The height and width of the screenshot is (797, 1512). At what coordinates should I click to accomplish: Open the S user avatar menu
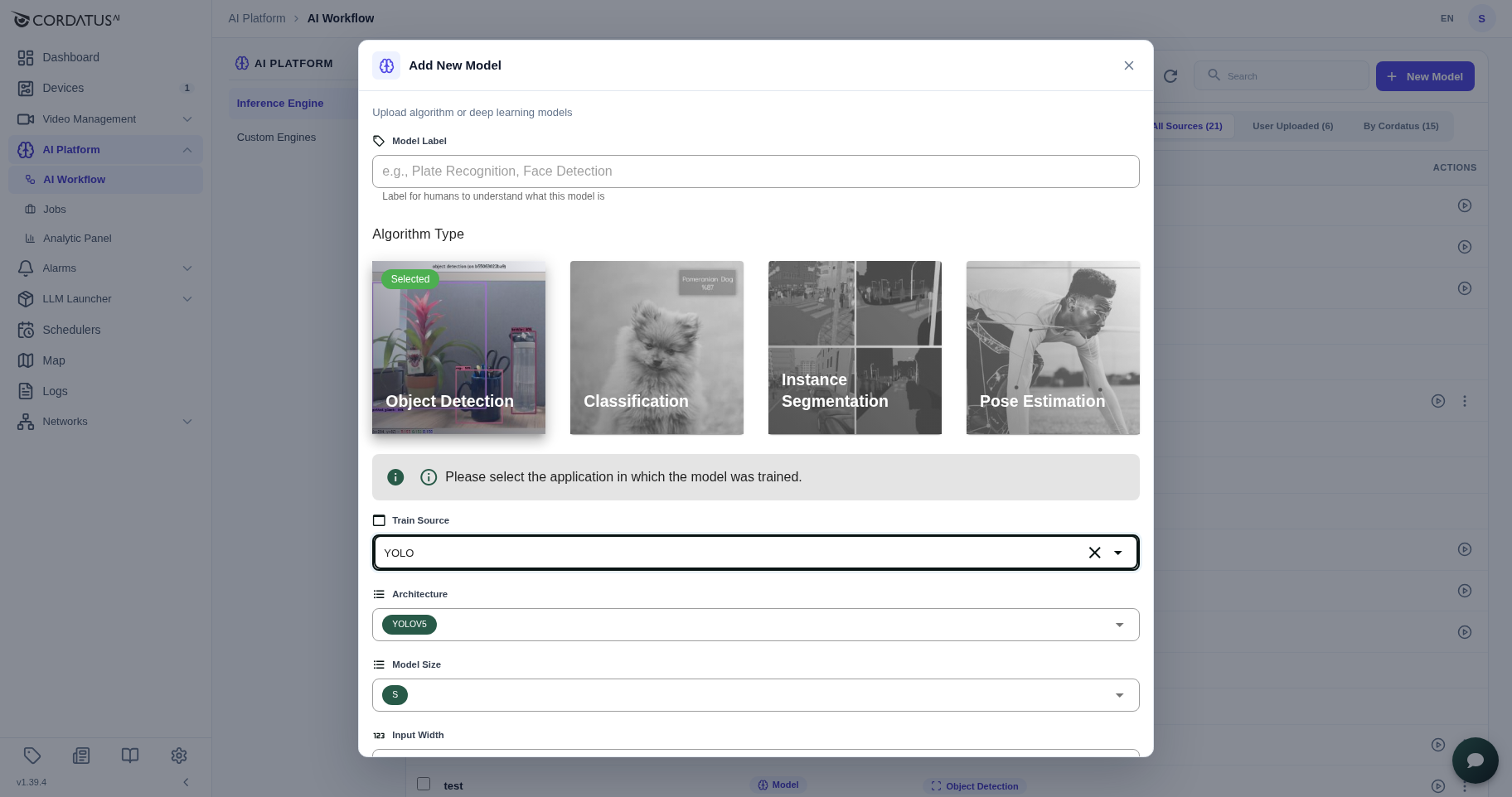(1481, 18)
